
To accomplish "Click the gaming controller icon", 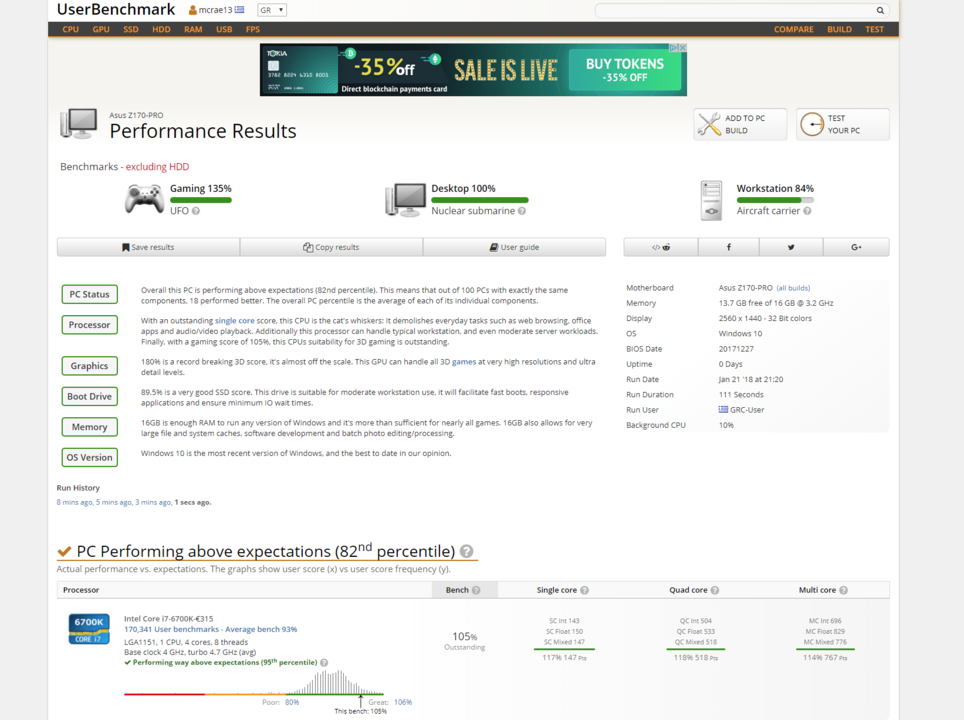I will 144,199.
